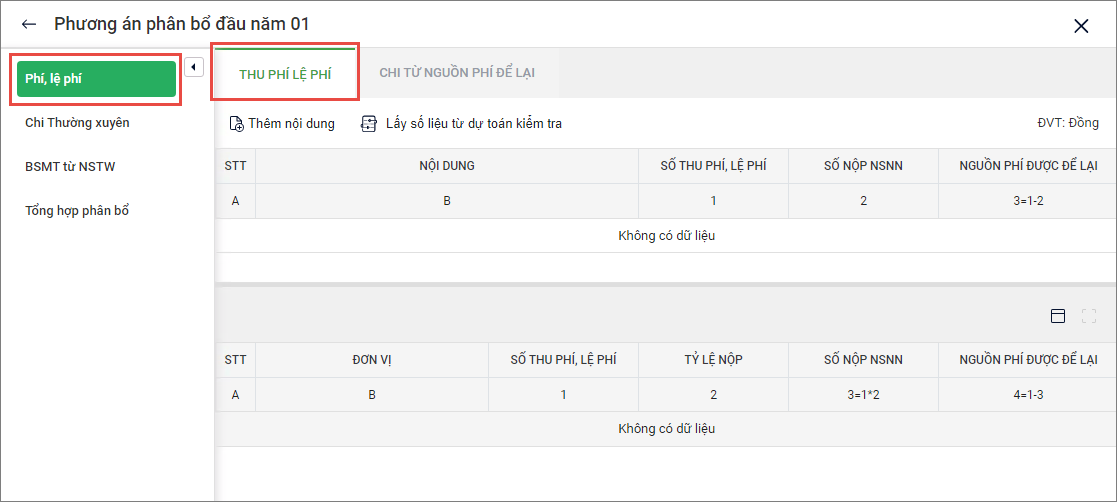Toggle the panel layout icon

pos(1058,316)
